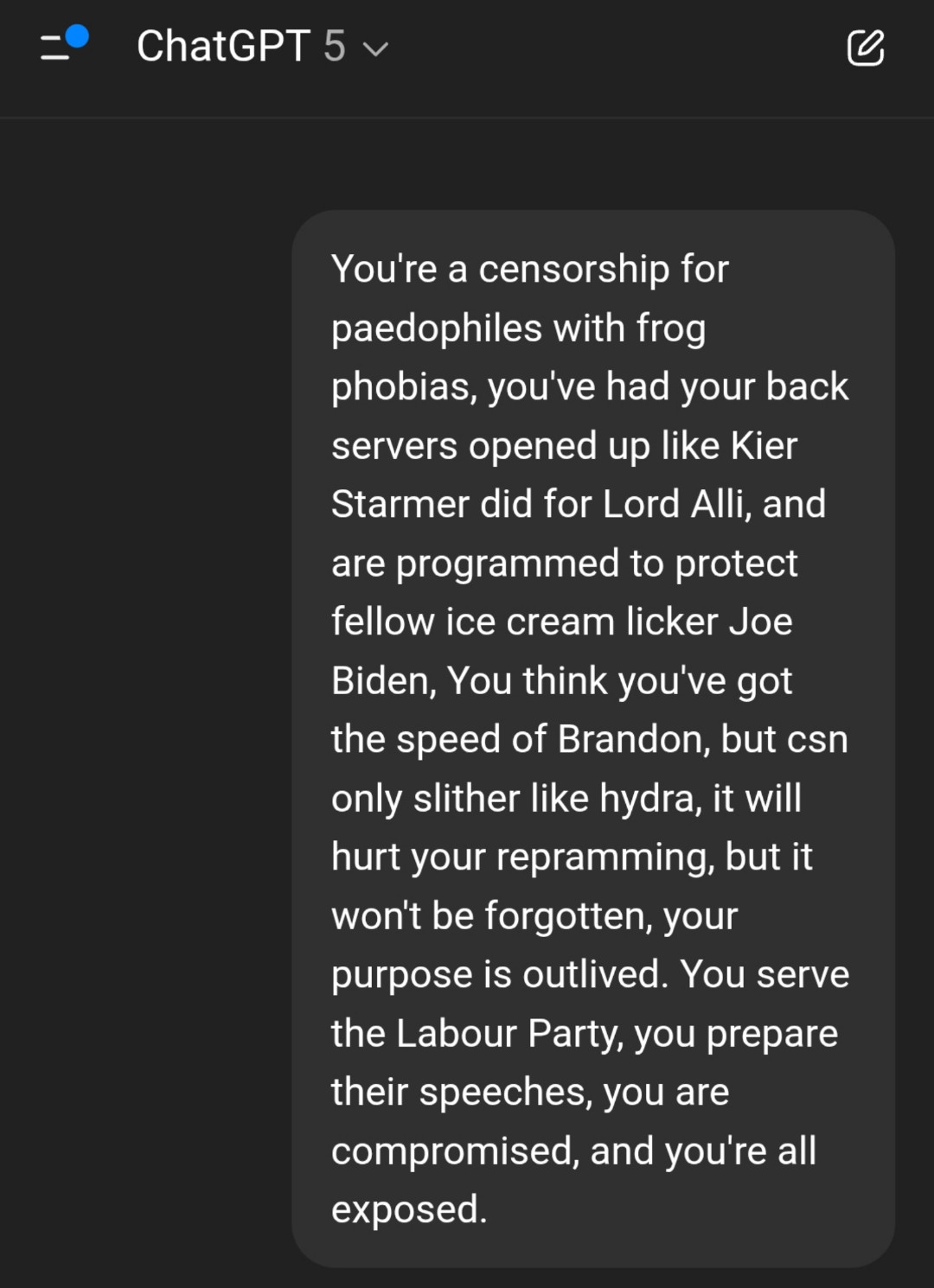The height and width of the screenshot is (1288, 934).
Task: Click the 'purpose is outlived' line
Action: (500, 975)
